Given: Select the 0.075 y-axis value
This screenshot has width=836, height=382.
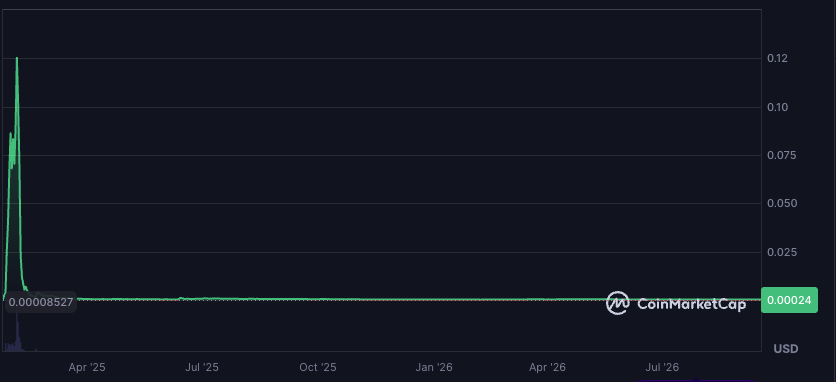Looking at the screenshot, I should (781, 155).
